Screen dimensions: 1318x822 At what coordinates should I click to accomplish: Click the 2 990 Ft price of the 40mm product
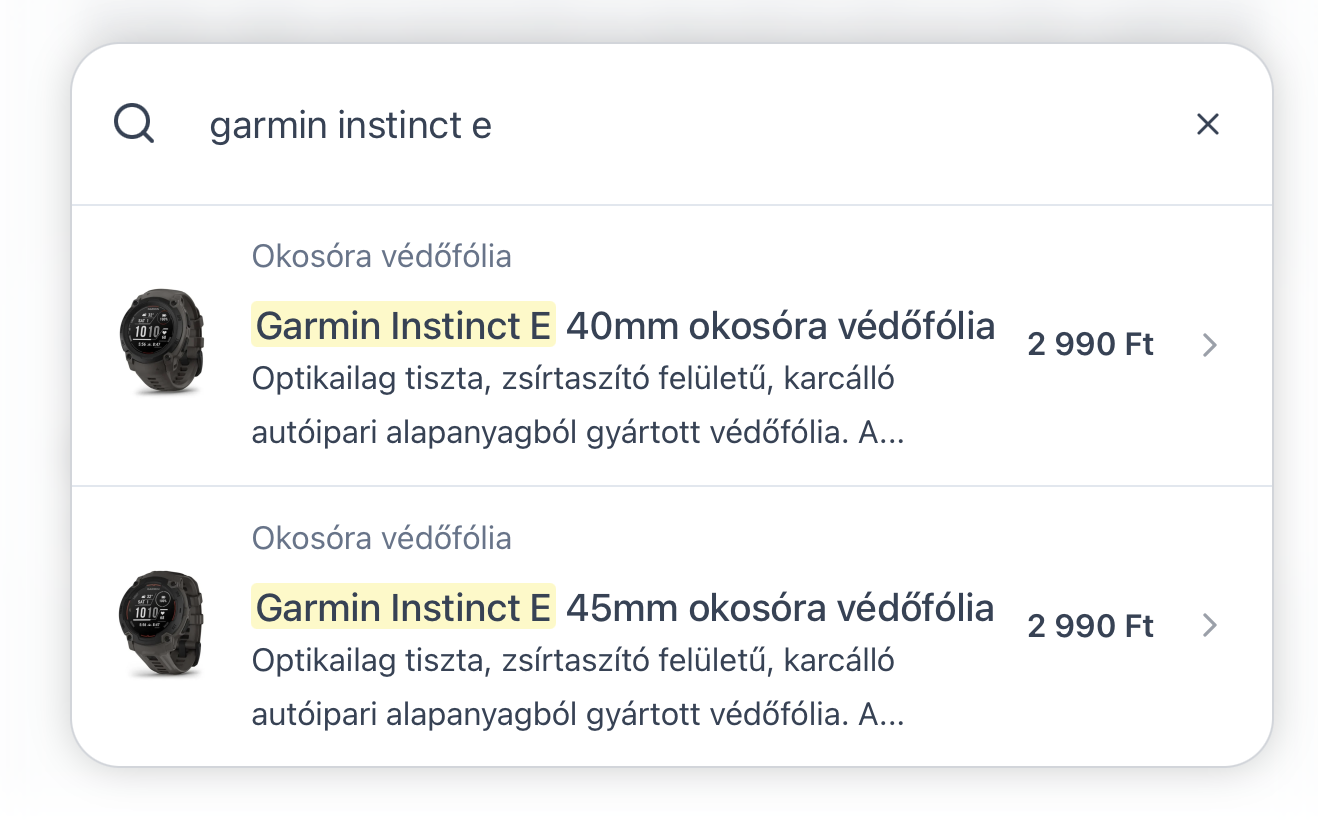click(1091, 345)
